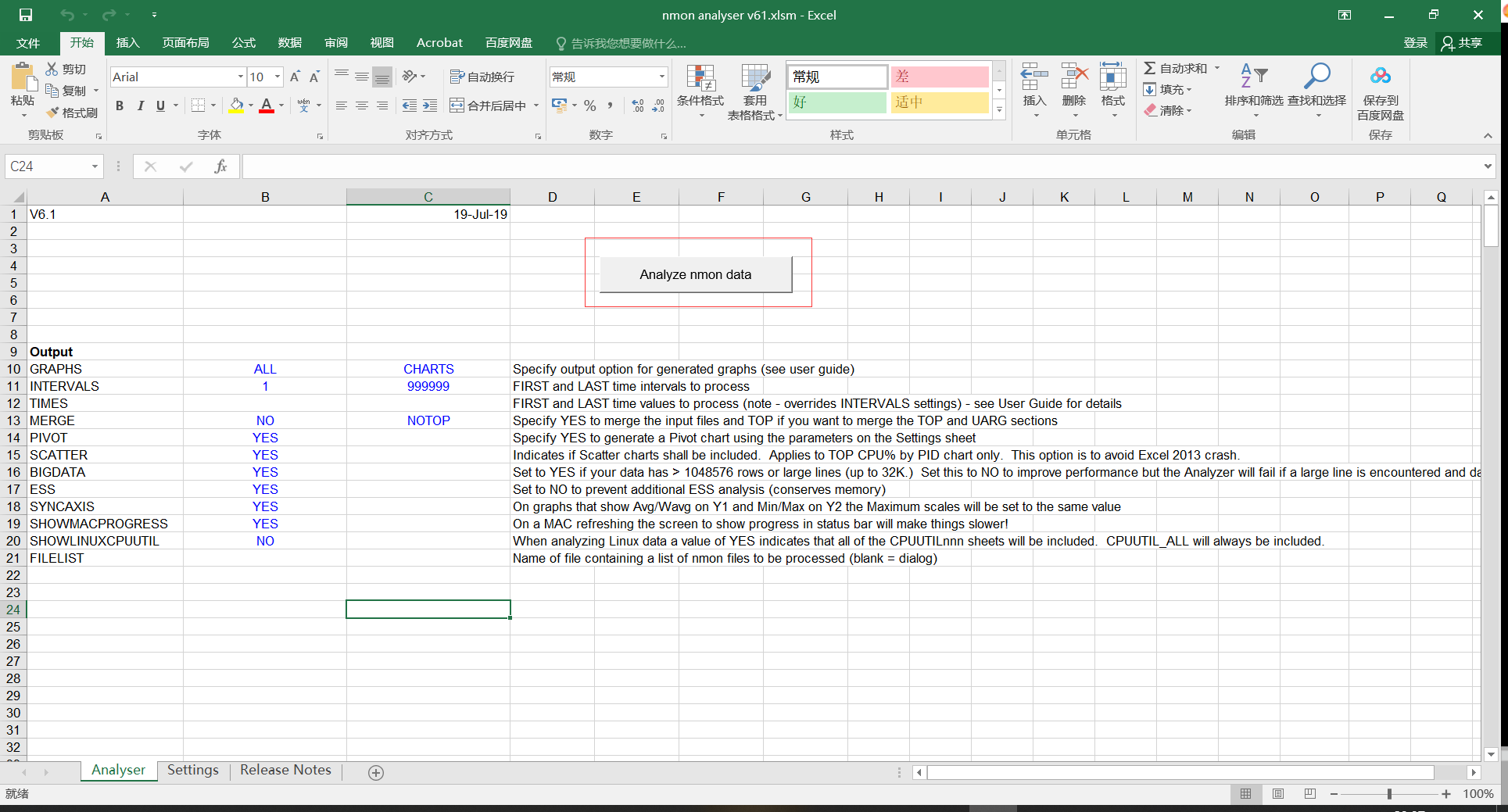Expand the cell styles gallery

coord(999,111)
